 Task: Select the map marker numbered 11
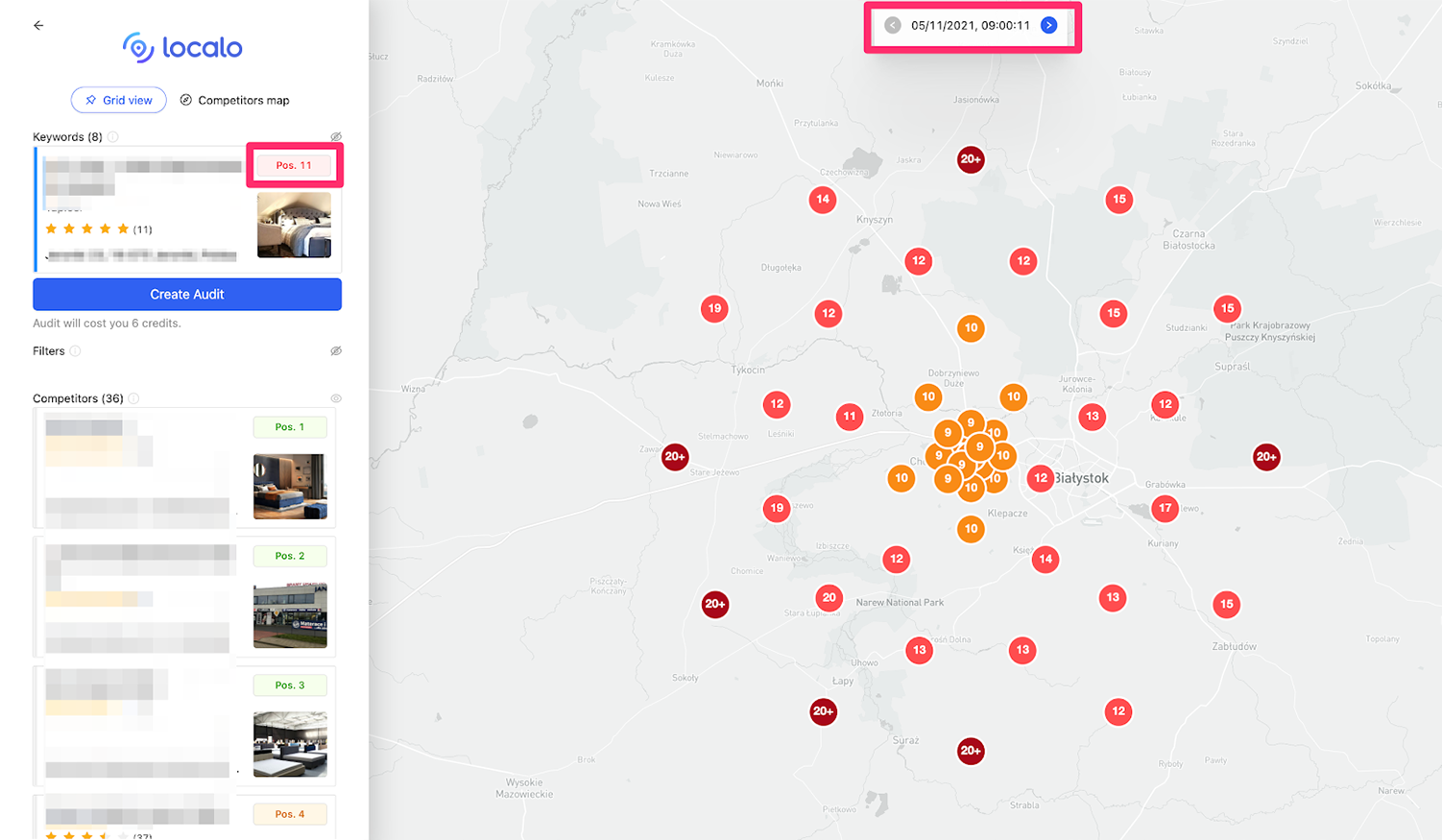pos(849,417)
